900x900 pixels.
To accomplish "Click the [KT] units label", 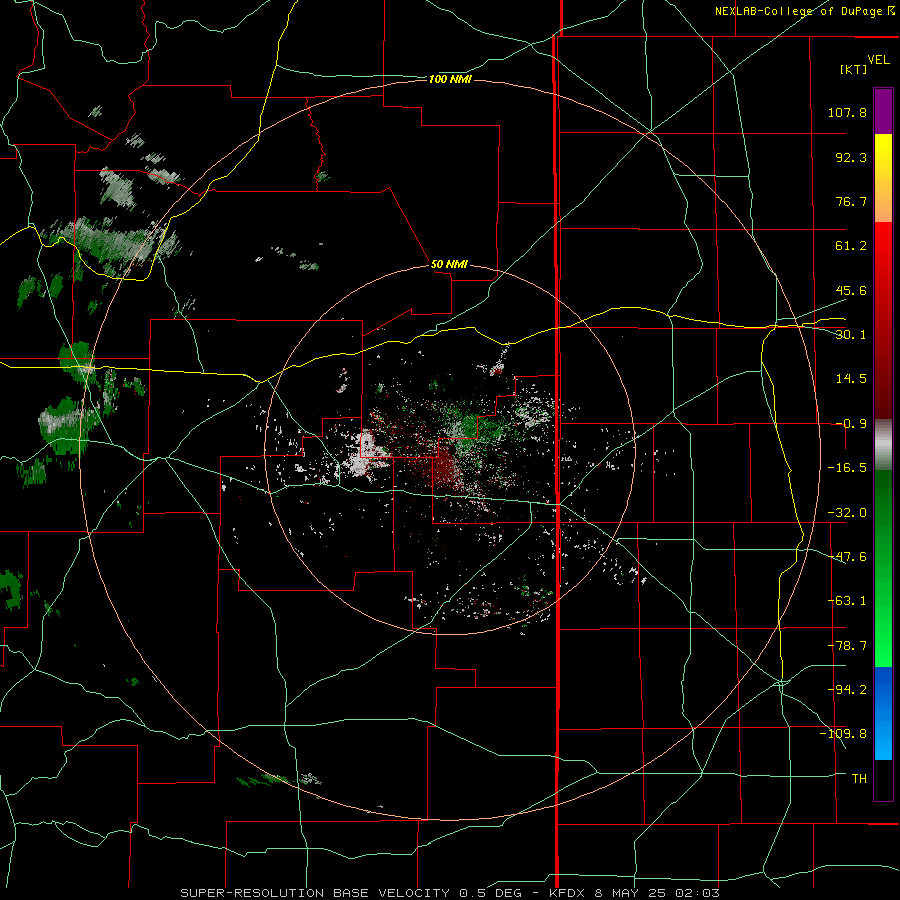I will [854, 69].
